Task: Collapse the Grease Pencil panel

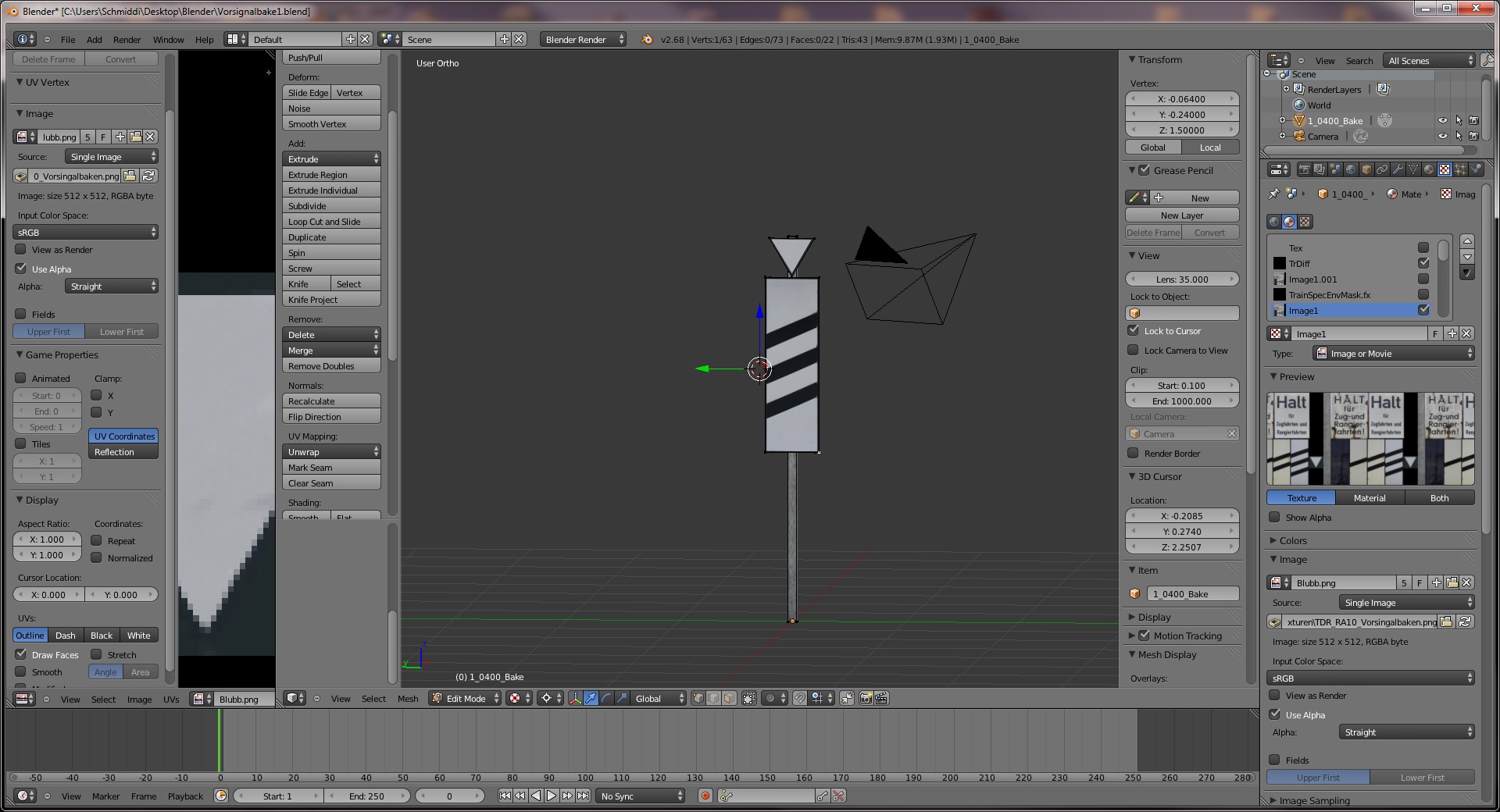Action: pos(1132,170)
